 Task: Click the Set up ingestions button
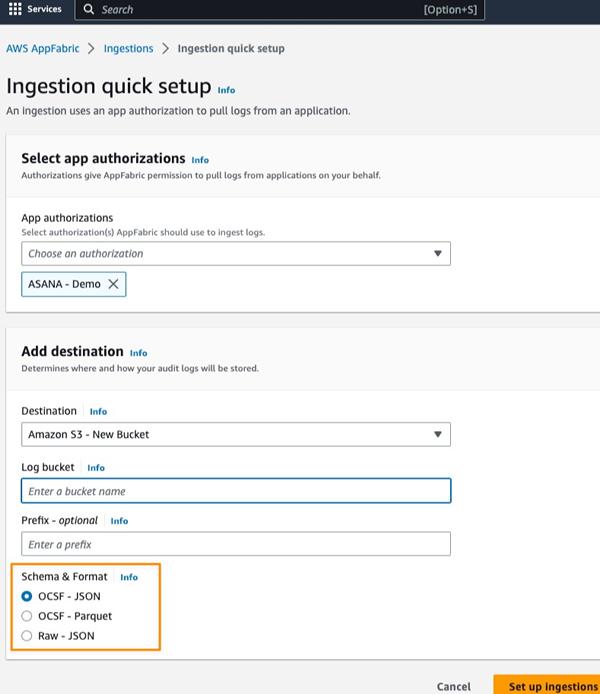tap(549, 686)
